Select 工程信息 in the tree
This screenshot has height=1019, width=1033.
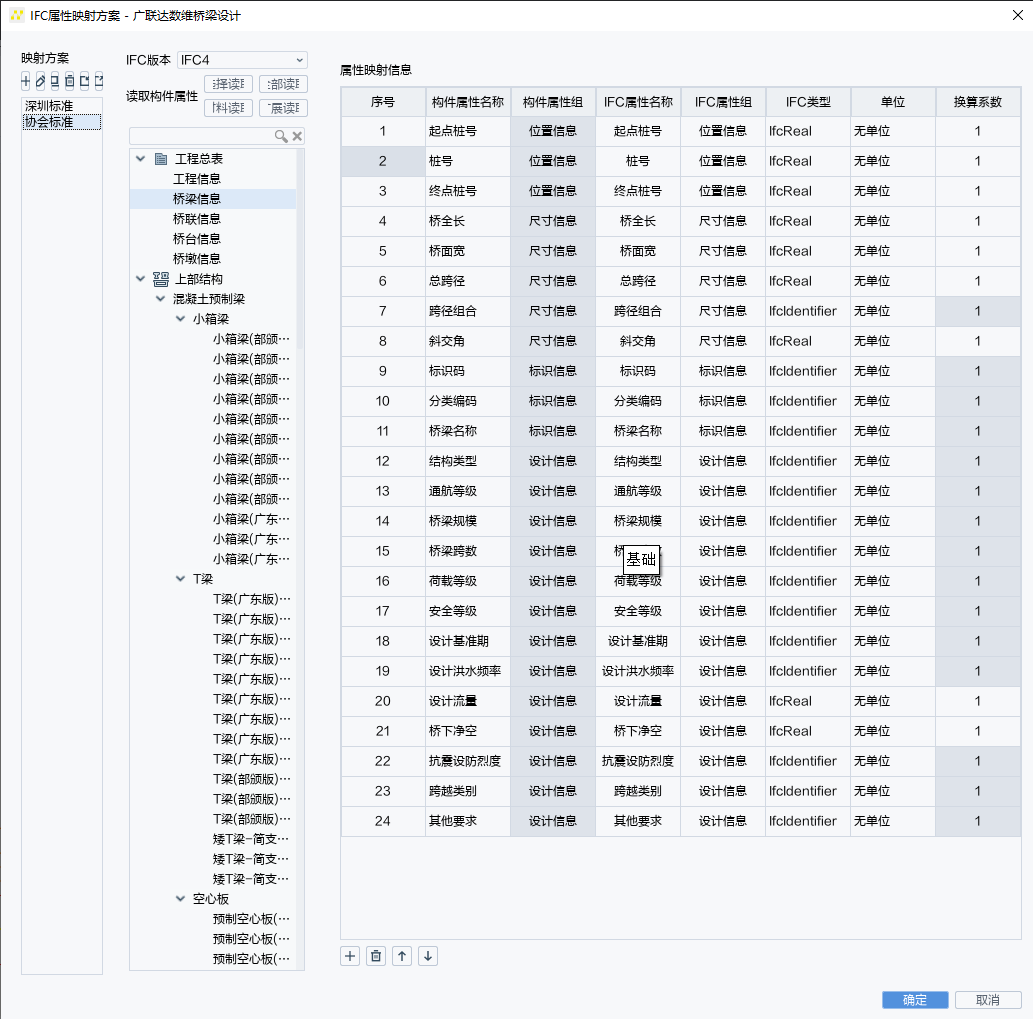pos(197,179)
